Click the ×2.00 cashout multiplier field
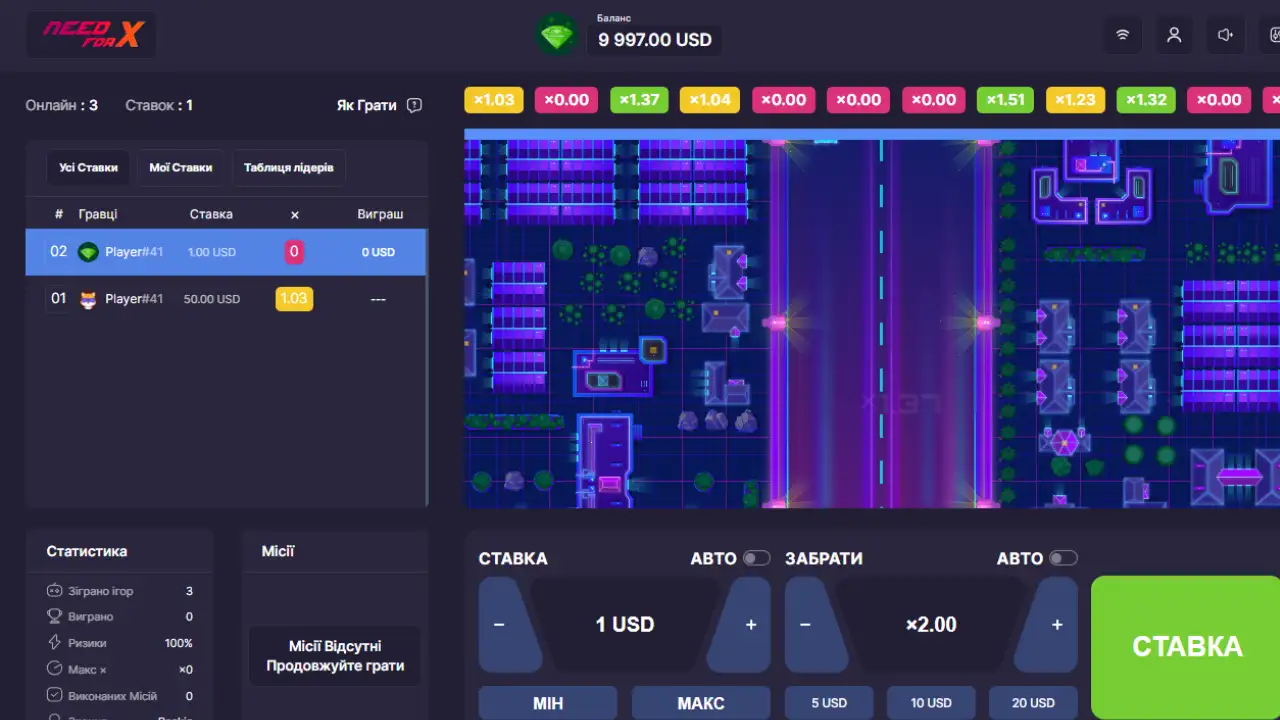Screen dimensions: 1280x720 pos(931,625)
